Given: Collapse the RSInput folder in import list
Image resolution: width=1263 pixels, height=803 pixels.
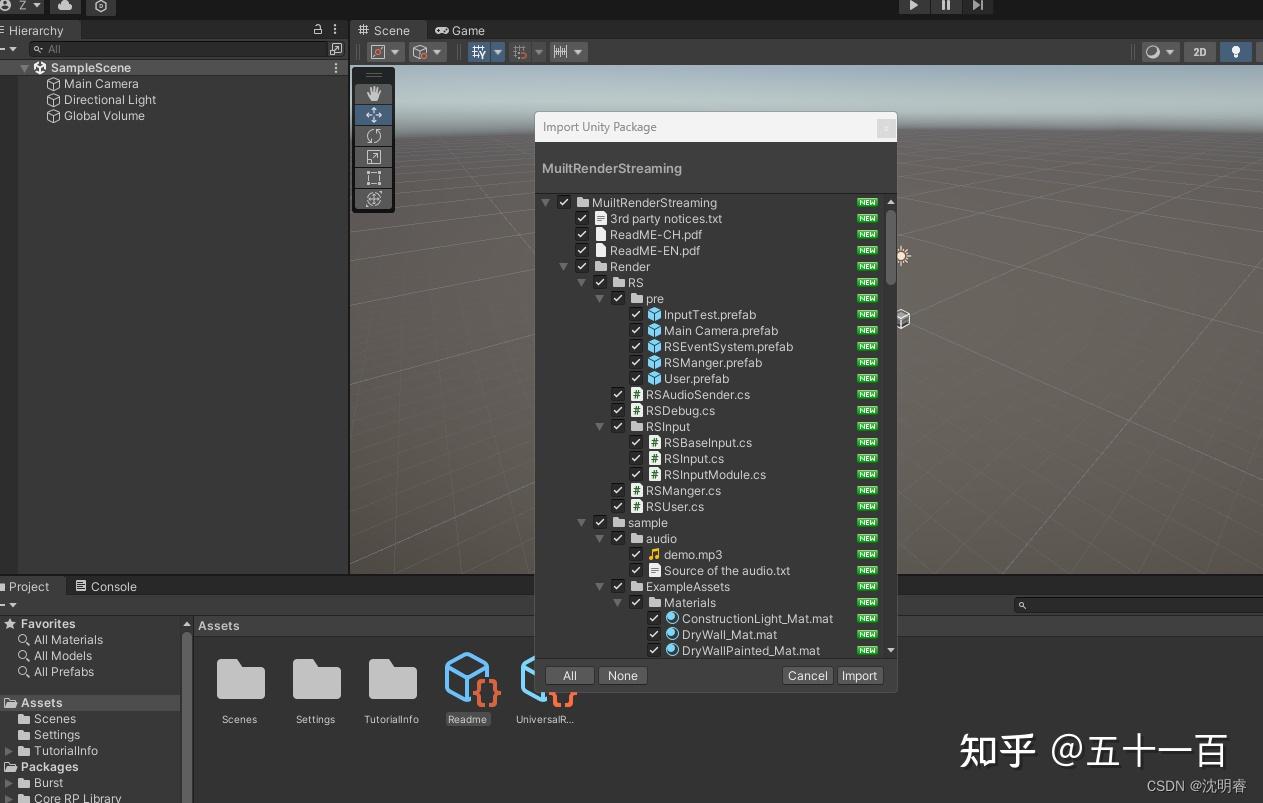Looking at the screenshot, I should click(600, 427).
